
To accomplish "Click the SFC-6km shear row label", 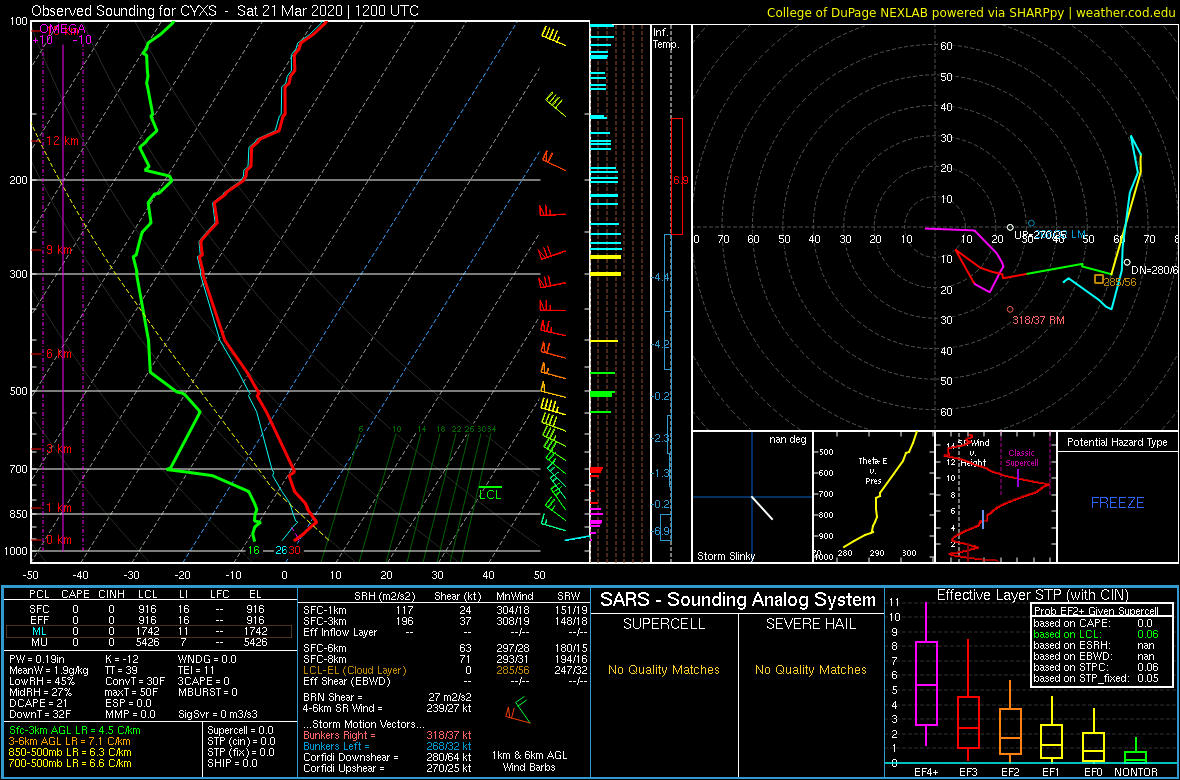I will pyautogui.click(x=324, y=648).
